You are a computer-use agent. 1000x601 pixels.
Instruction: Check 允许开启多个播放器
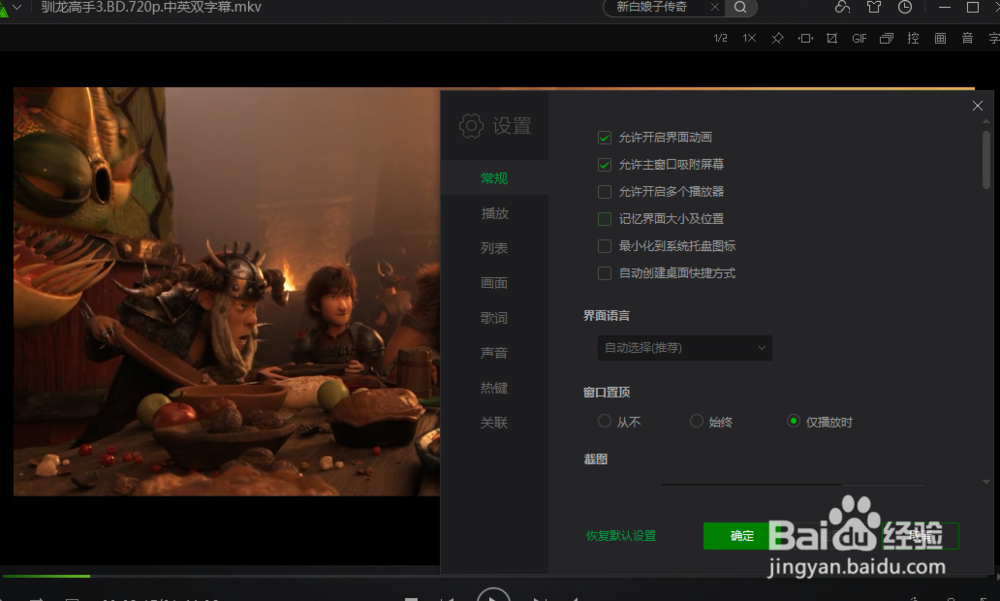(x=605, y=191)
